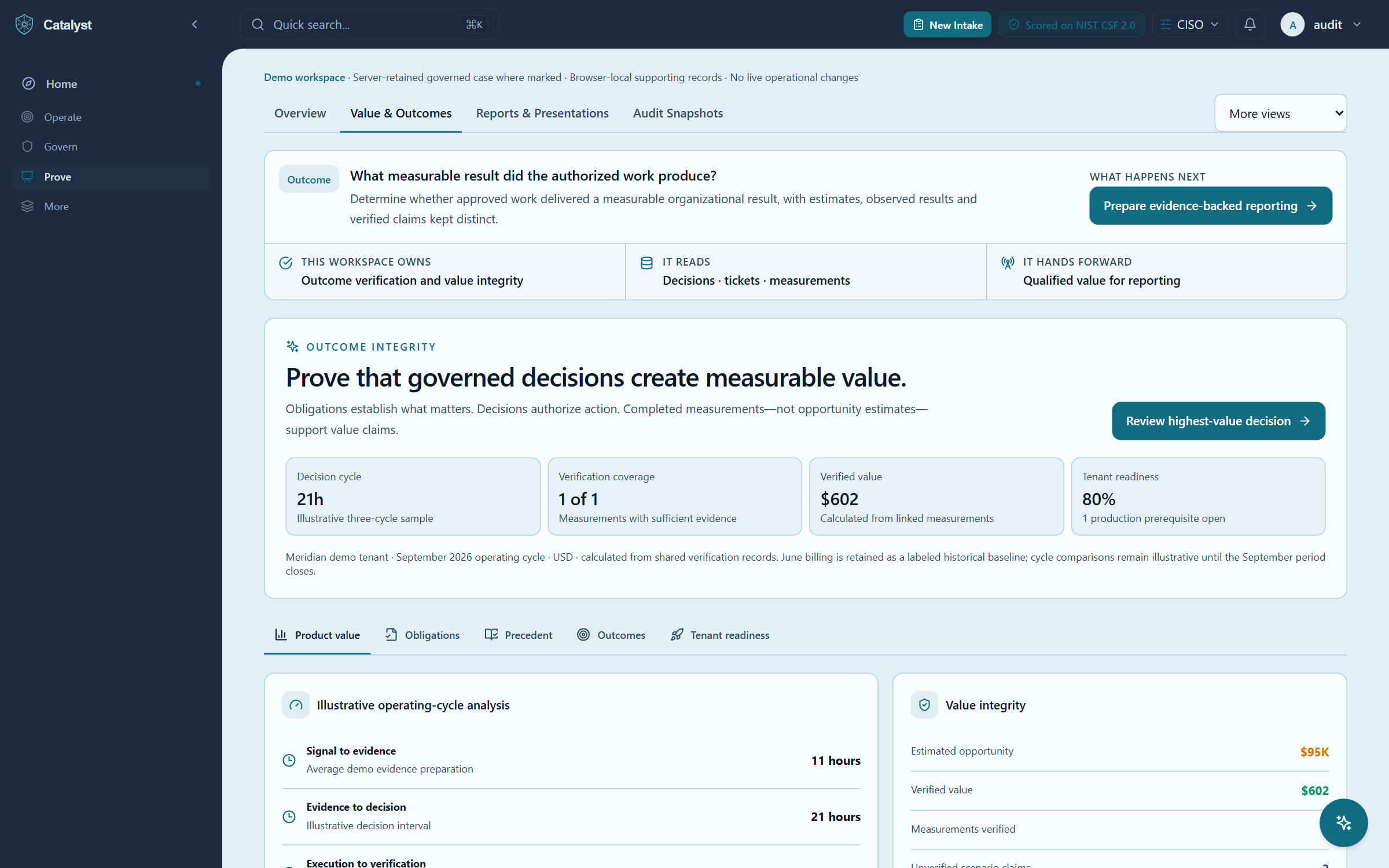Viewport: 1389px width, 868px height.
Task: Click Prepare evidence-backed reporting button
Action: tap(1211, 205)
